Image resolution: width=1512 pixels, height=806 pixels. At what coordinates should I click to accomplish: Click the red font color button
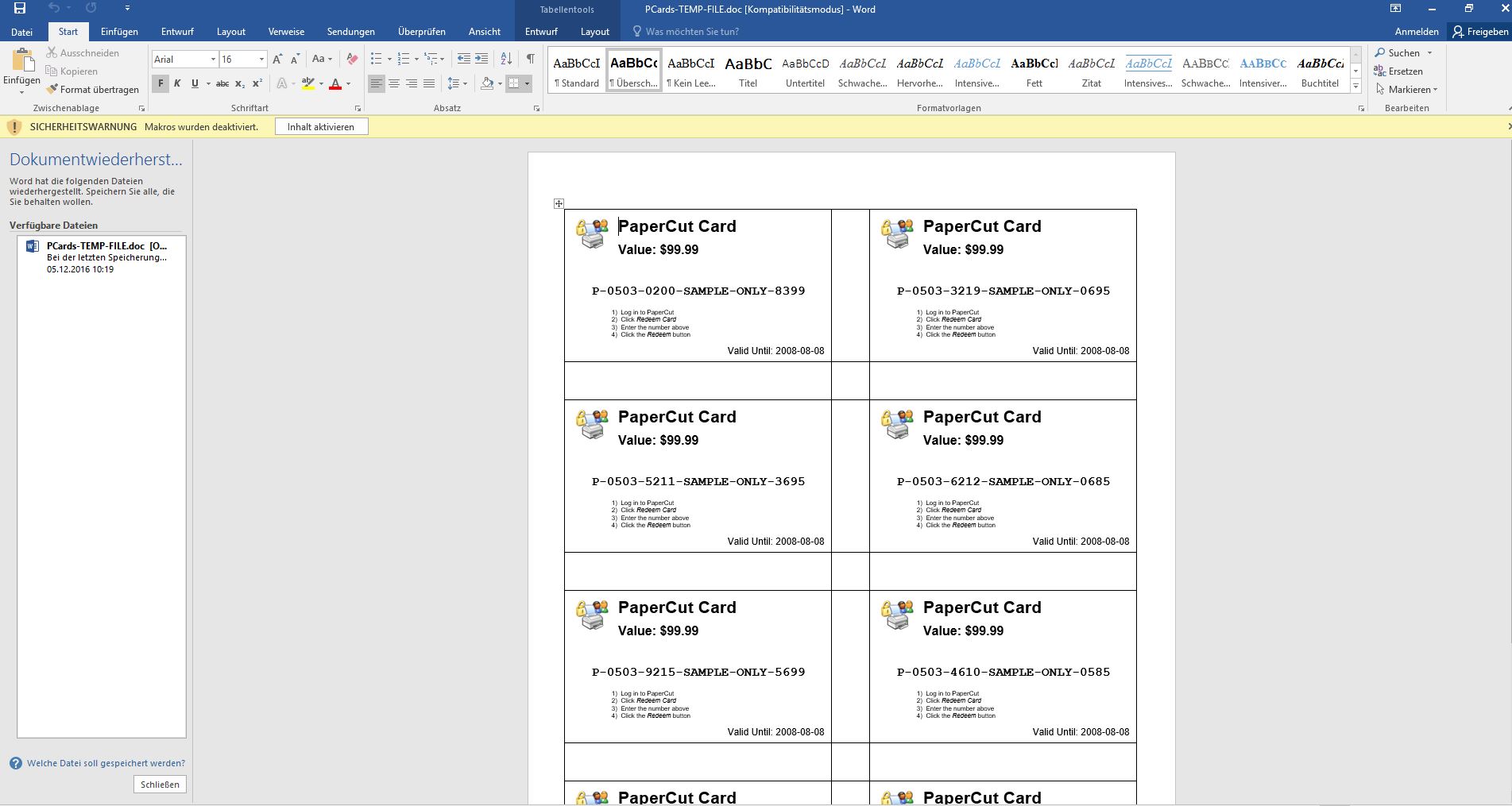point(335,83)
